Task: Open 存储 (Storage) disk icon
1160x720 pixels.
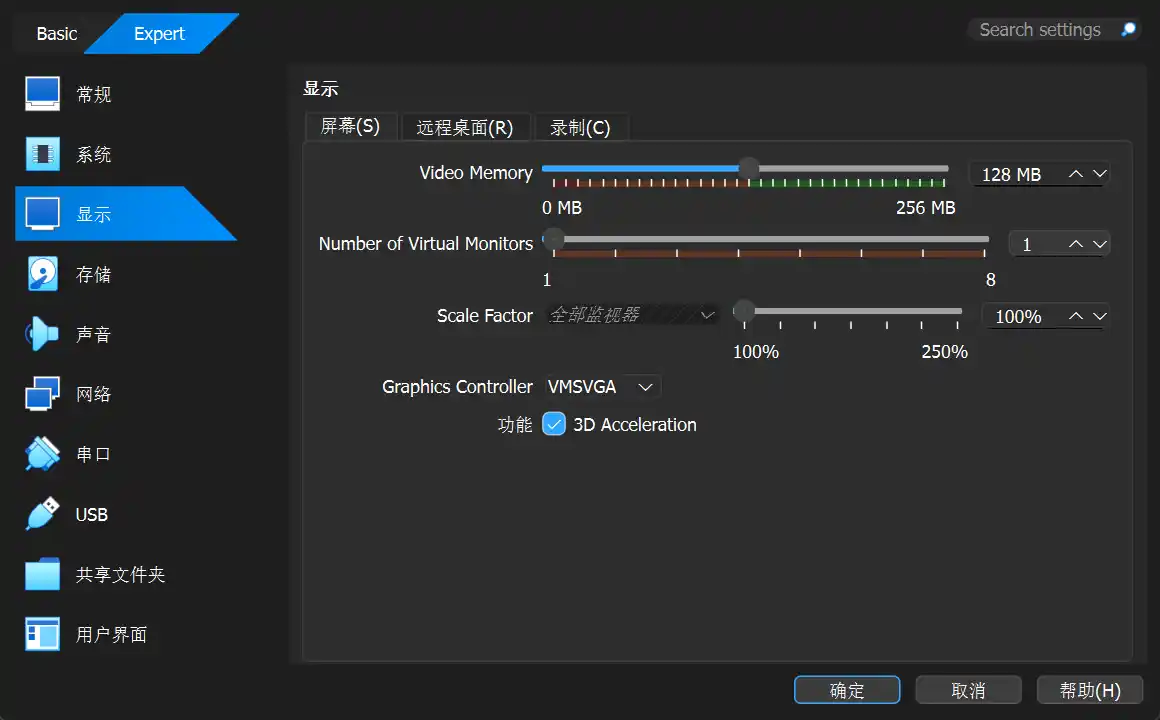Action: pyautogui.click(x=43, y=274)
